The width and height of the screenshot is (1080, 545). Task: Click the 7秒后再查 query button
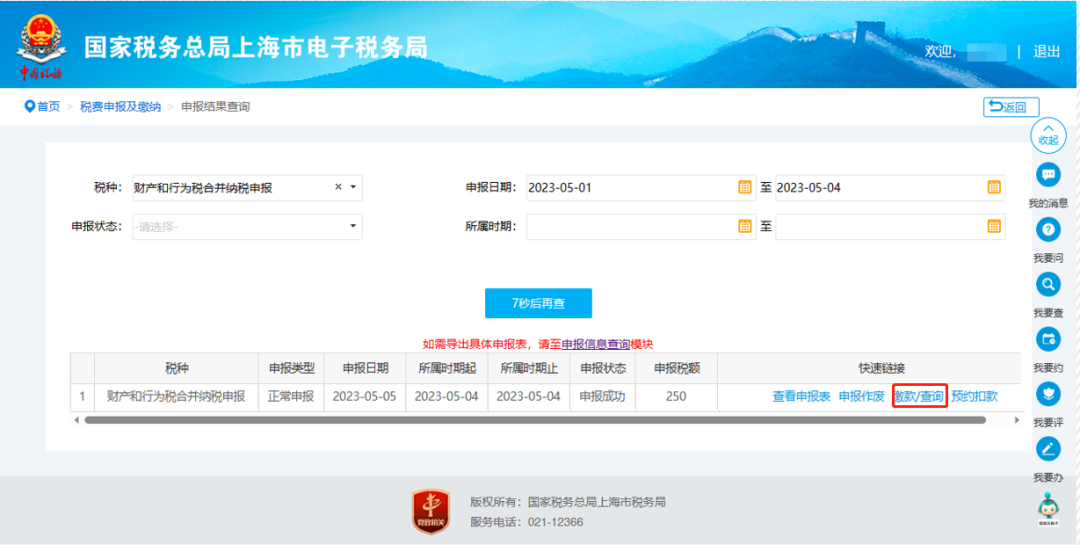(x=538, y=302)
